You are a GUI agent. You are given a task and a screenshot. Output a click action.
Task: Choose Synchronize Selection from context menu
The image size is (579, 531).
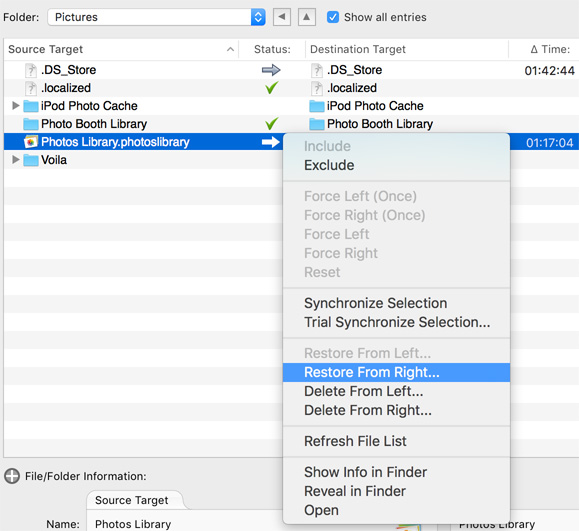click(x=396, y=303)
